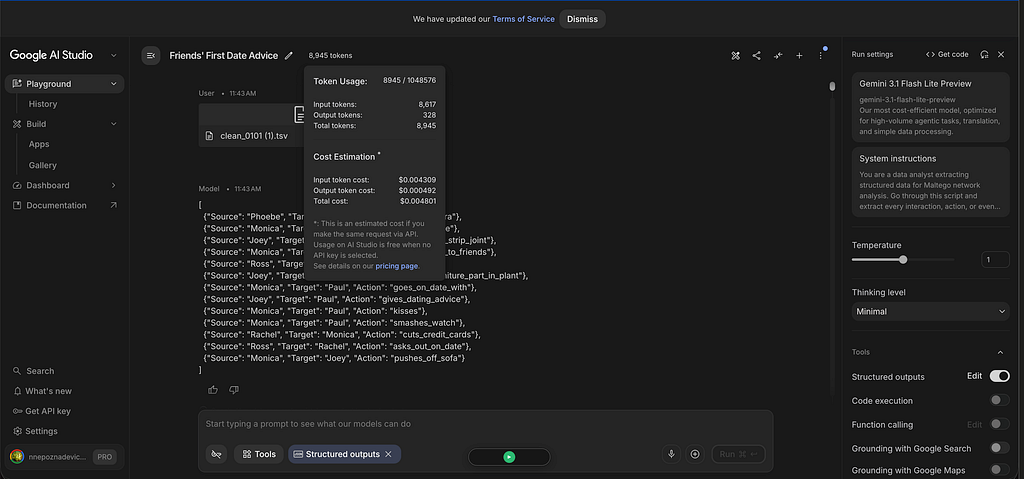Select the Gemini 3.1 Flash Lite Preview model card
Screen dimensions: 1024x479
click(x=931, y=107)
